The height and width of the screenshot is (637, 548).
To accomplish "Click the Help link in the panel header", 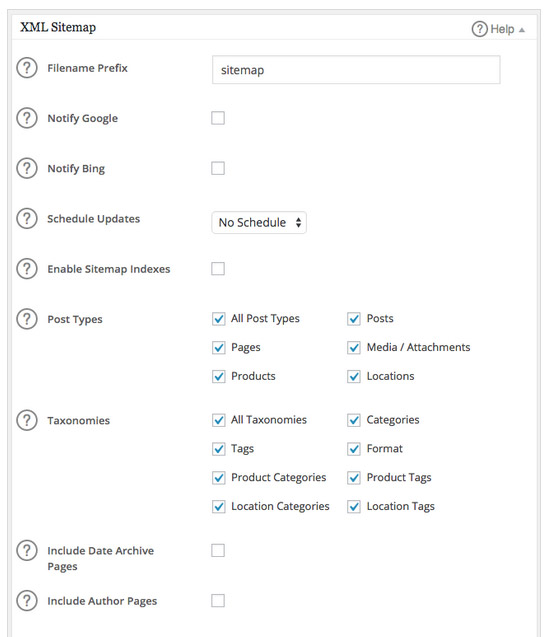I will coord(502,29).
